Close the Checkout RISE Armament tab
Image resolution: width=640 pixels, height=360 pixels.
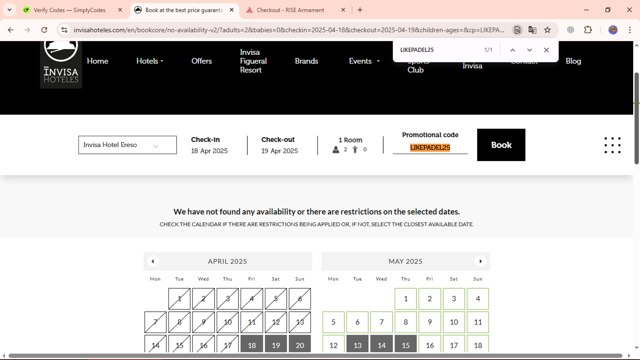[x=343, y=10]
